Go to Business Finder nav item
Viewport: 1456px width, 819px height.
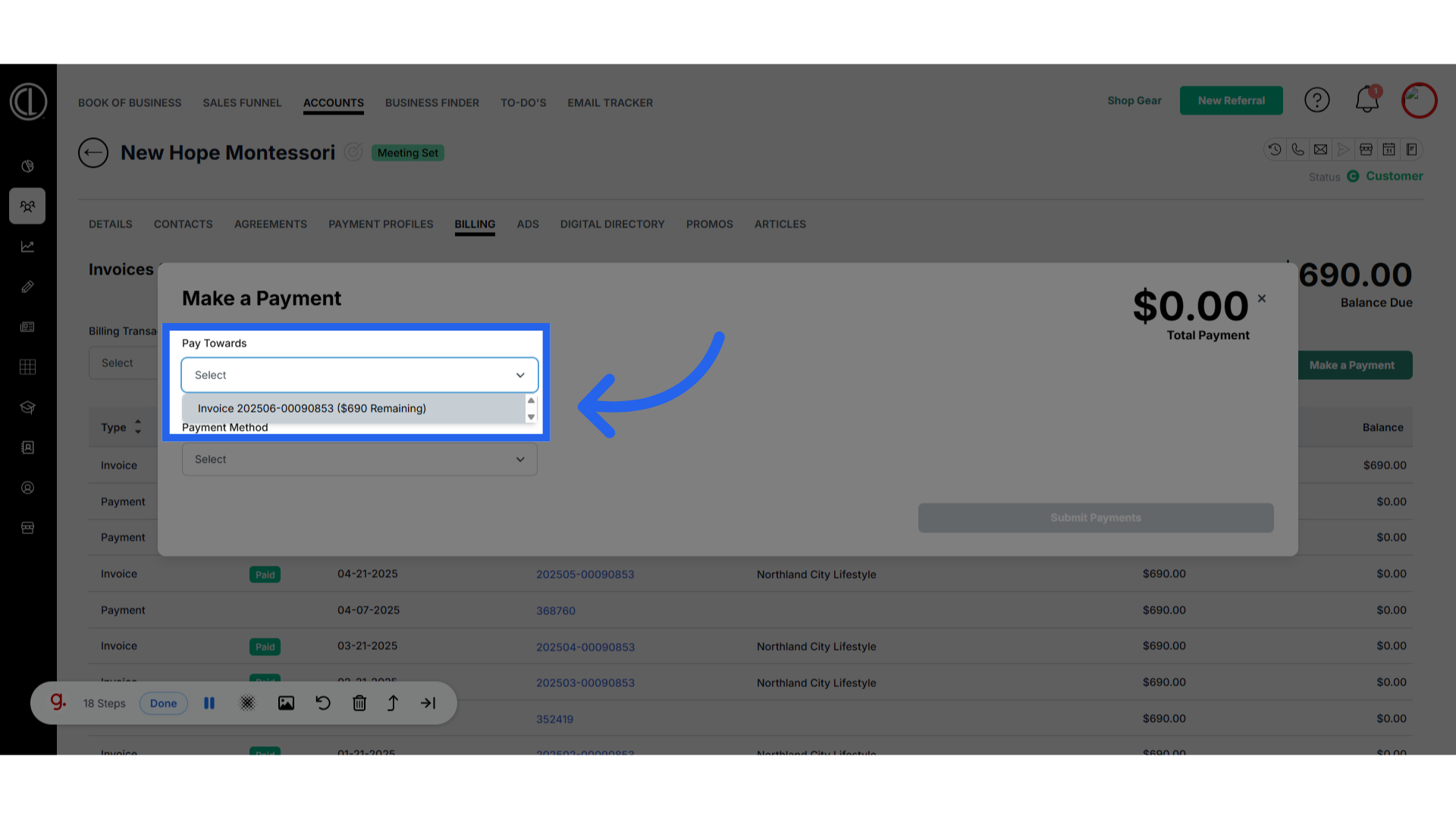(x=432, y=102)
